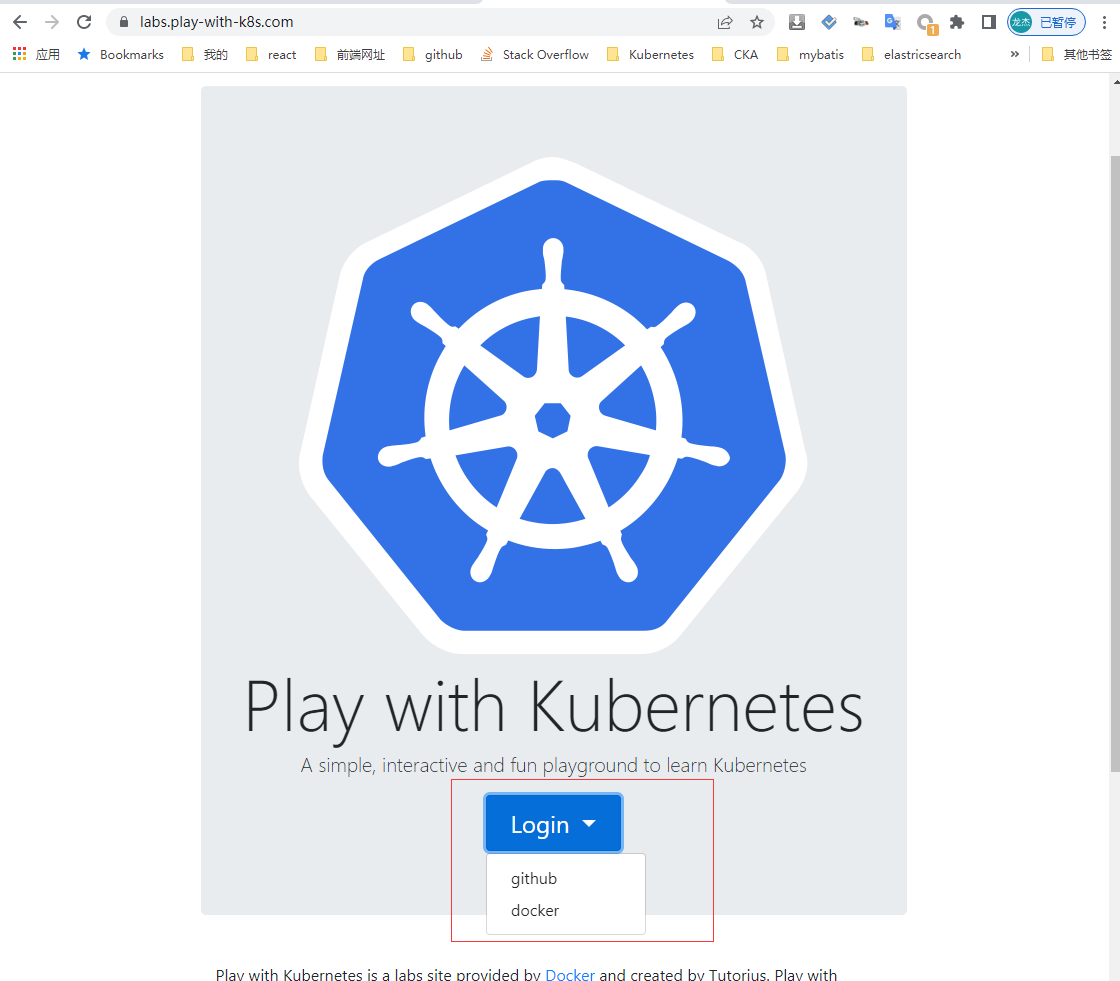Viewport: 1120px width, 981px height.
Task: Open the extension with orange badge
Action: click(926, 24)
